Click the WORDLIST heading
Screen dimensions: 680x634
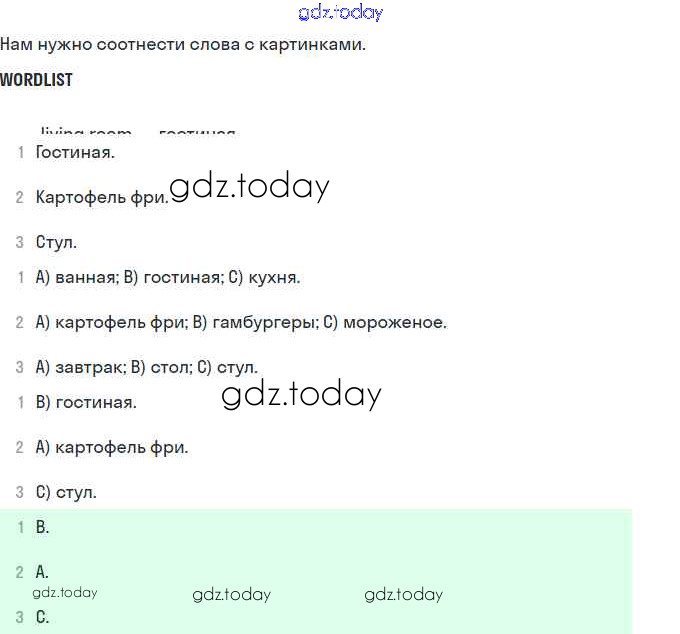[x=37, y=80]
